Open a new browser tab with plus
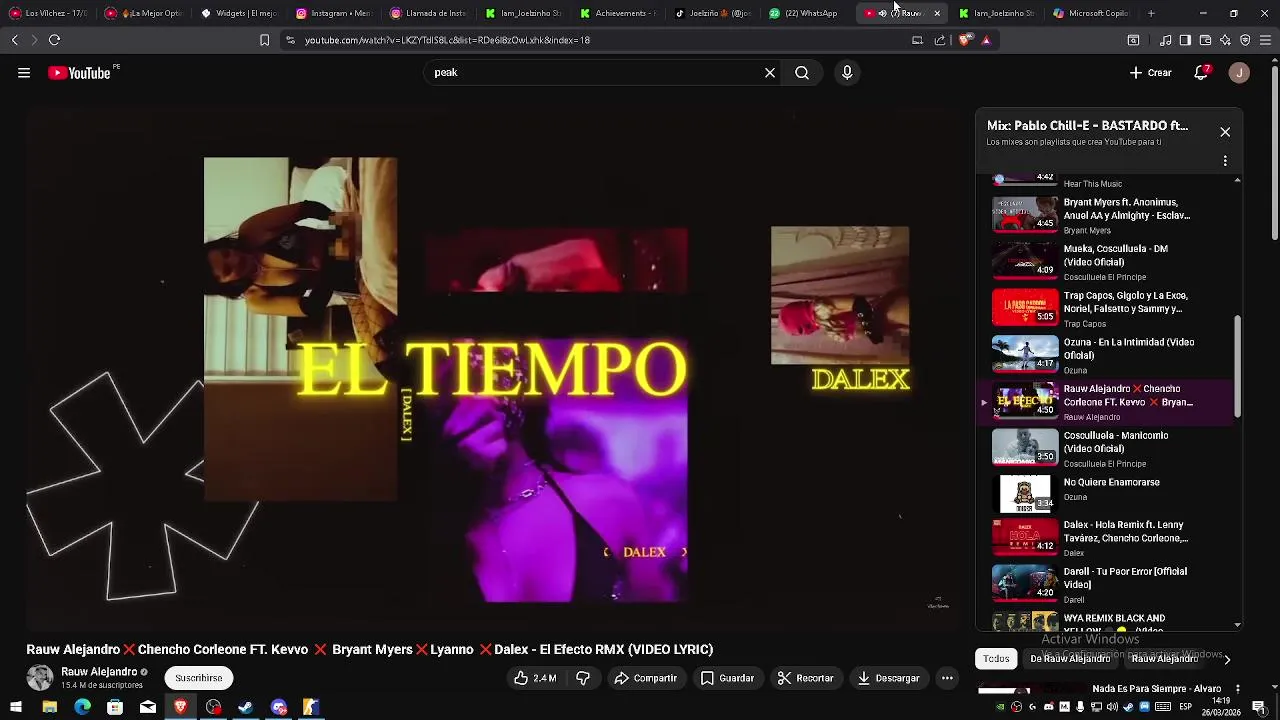Screen dimensions: 1280x720 click(x=1151, y=13)
